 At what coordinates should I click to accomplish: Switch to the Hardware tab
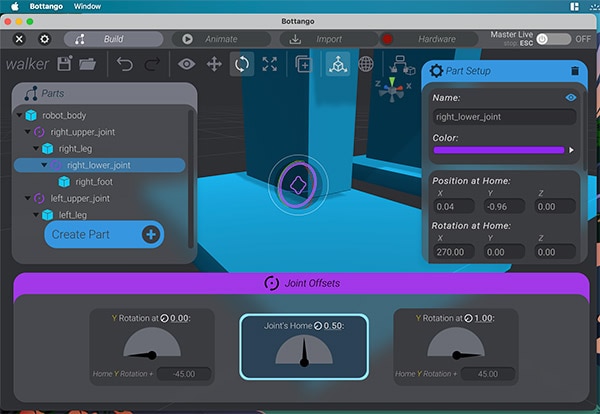click(x=425, y=39)
